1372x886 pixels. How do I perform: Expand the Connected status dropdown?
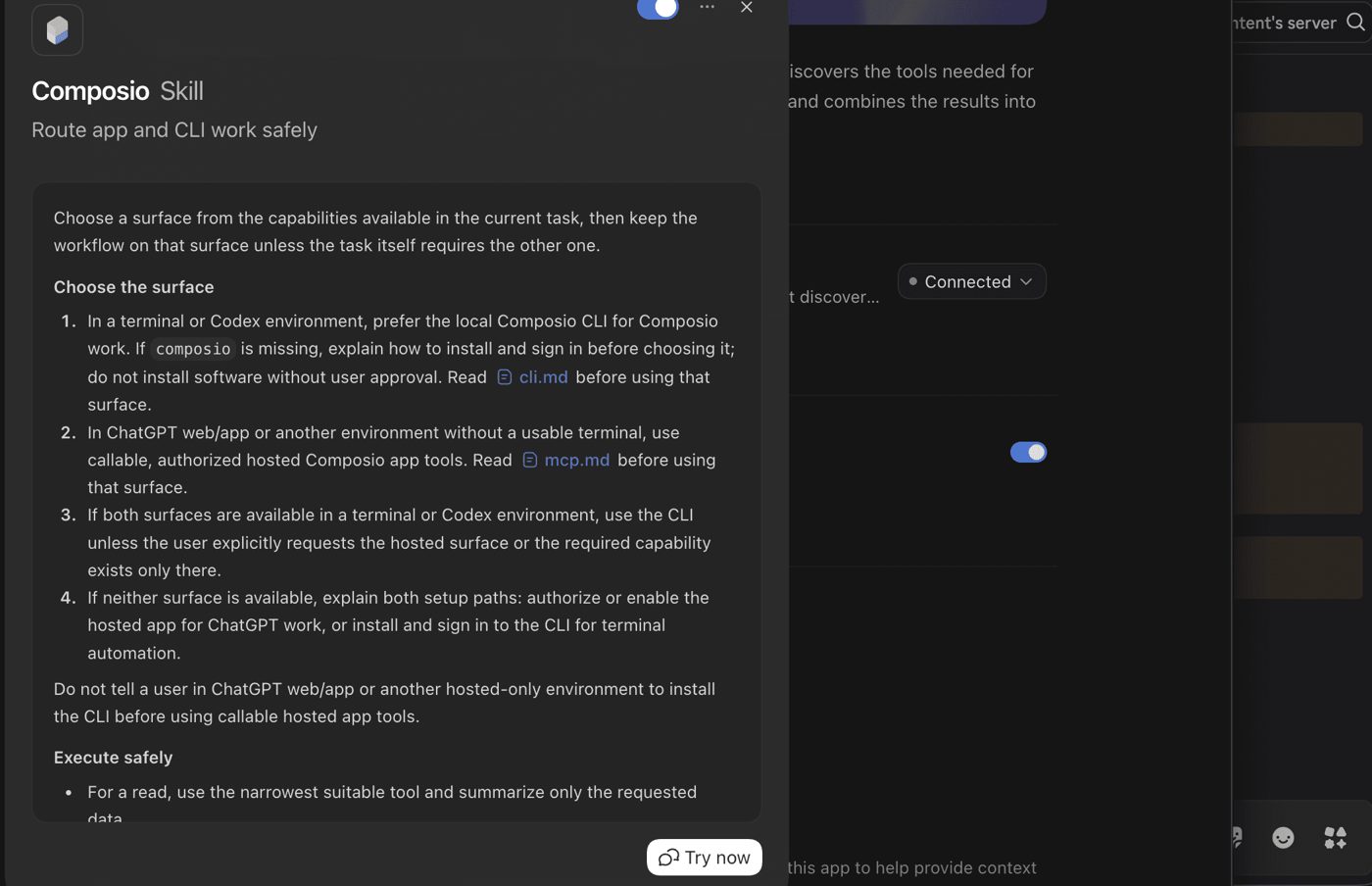click(x=971, y=281)
